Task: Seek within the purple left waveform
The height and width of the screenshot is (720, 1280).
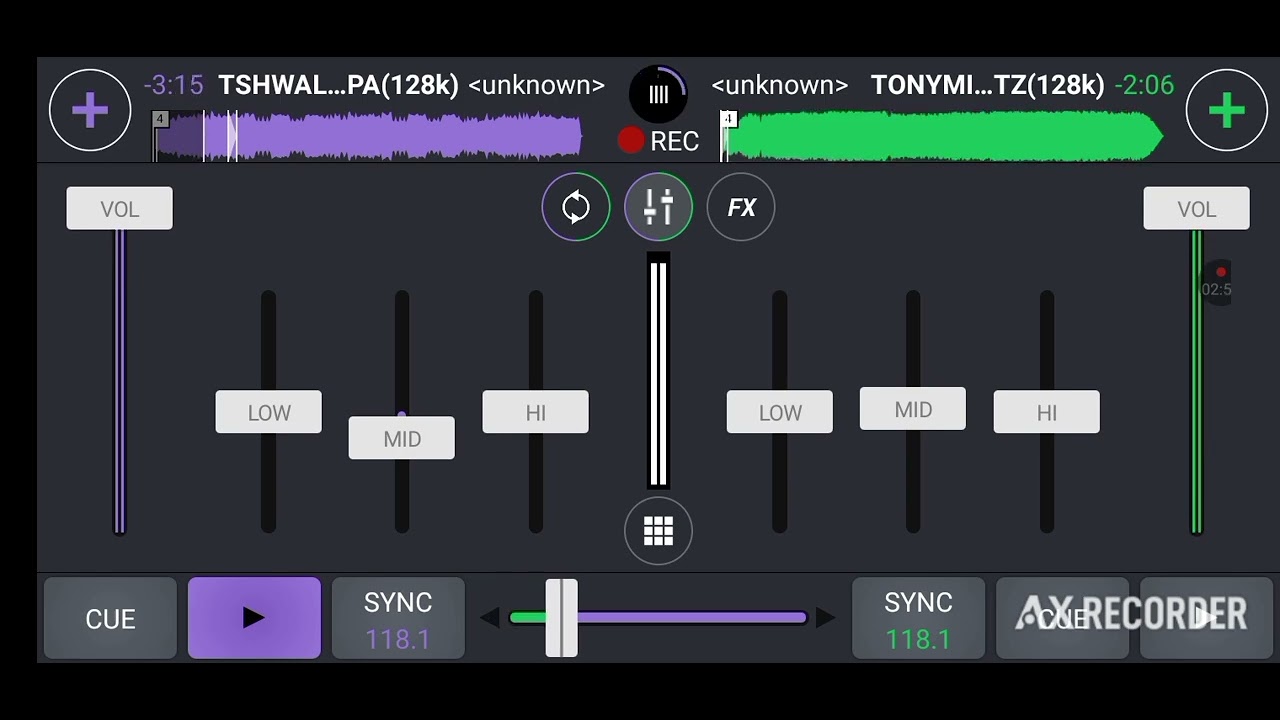Action: [368, 136]
